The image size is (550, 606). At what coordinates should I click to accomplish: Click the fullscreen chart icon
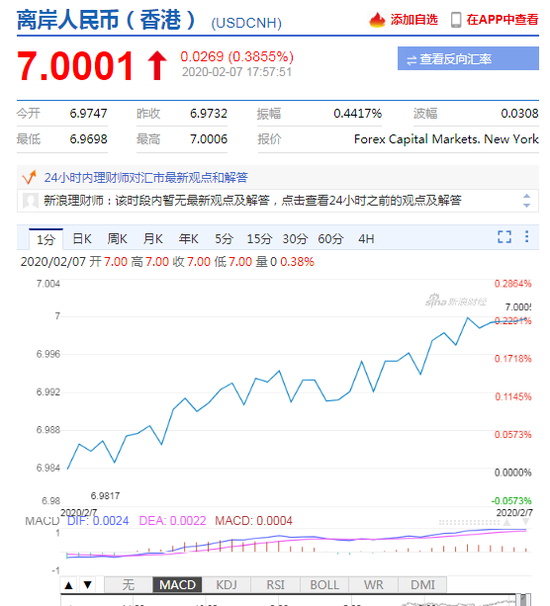pos(504,237)
